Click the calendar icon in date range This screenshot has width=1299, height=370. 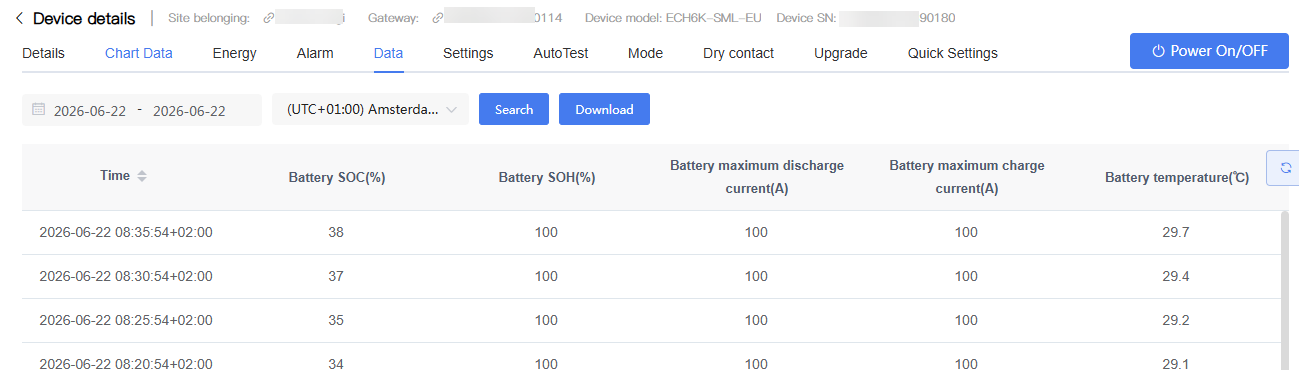39,110
